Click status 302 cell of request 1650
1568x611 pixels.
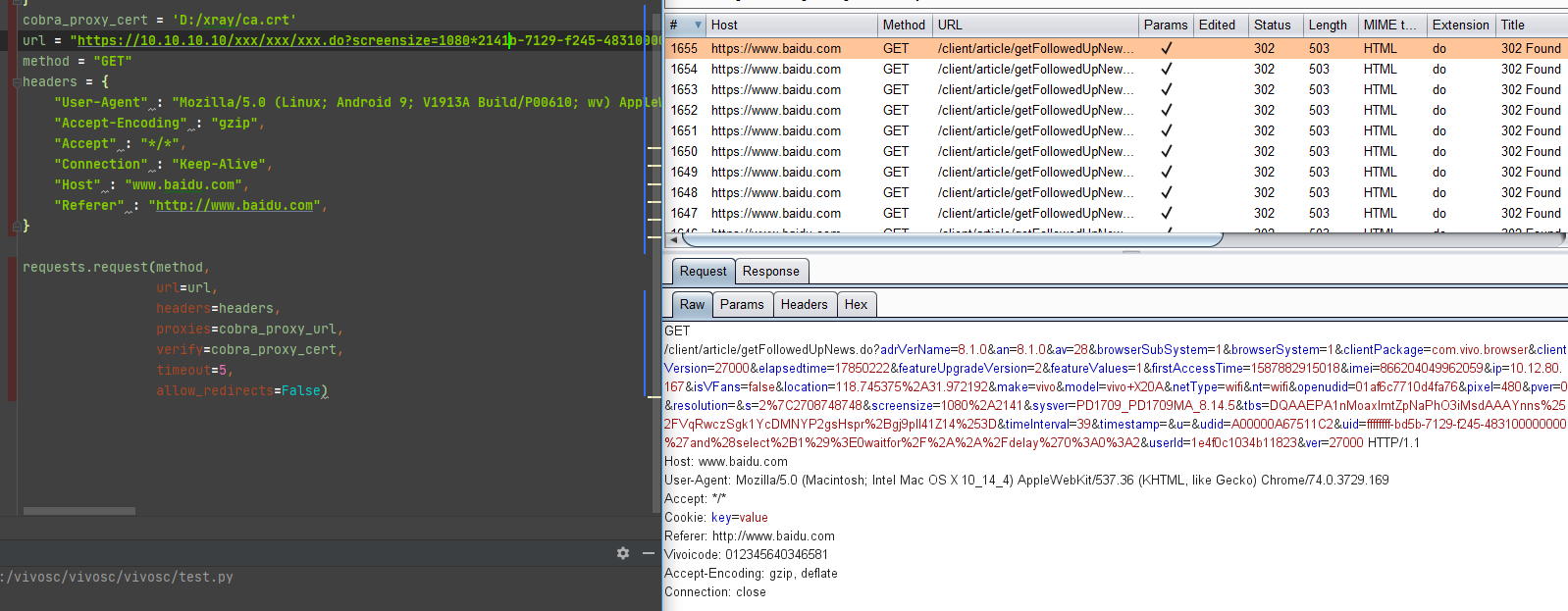(1264, 151)
